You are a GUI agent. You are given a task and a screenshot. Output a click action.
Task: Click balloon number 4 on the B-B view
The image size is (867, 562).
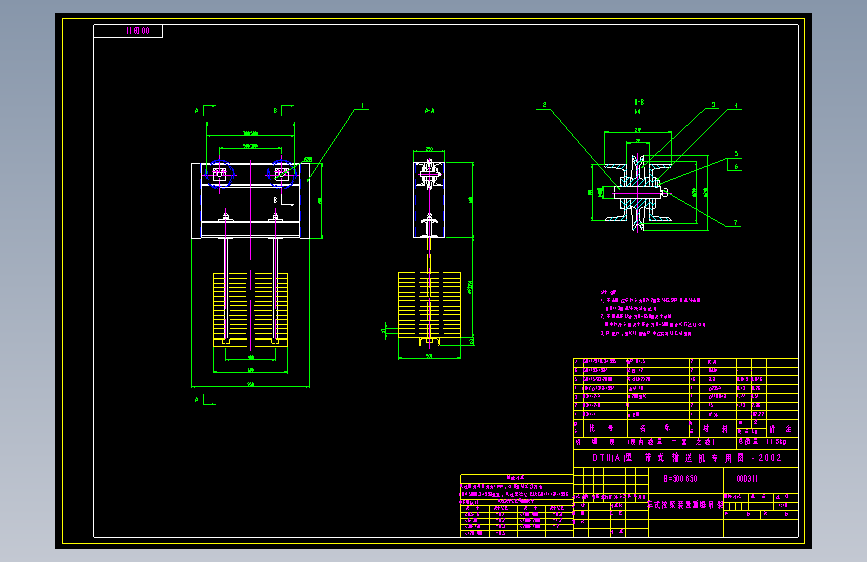point(736,105)
